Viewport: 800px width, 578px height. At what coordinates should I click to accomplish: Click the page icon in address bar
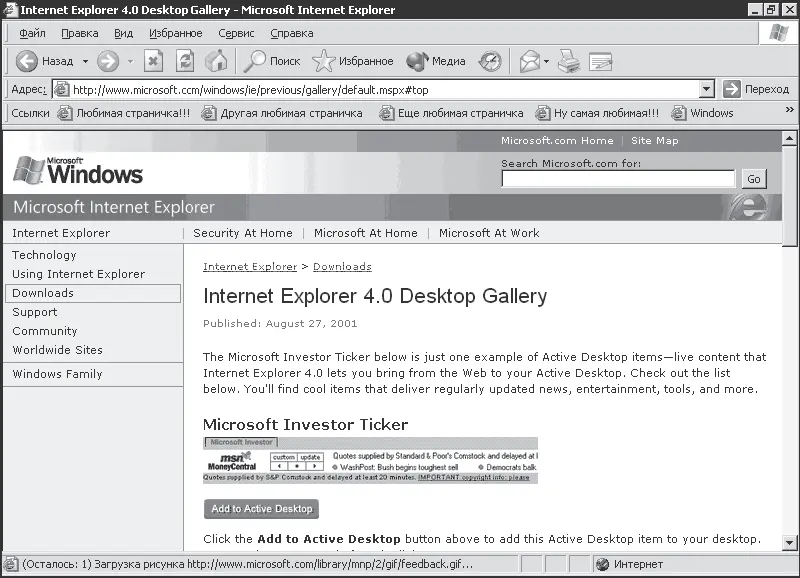click(61, 90)
